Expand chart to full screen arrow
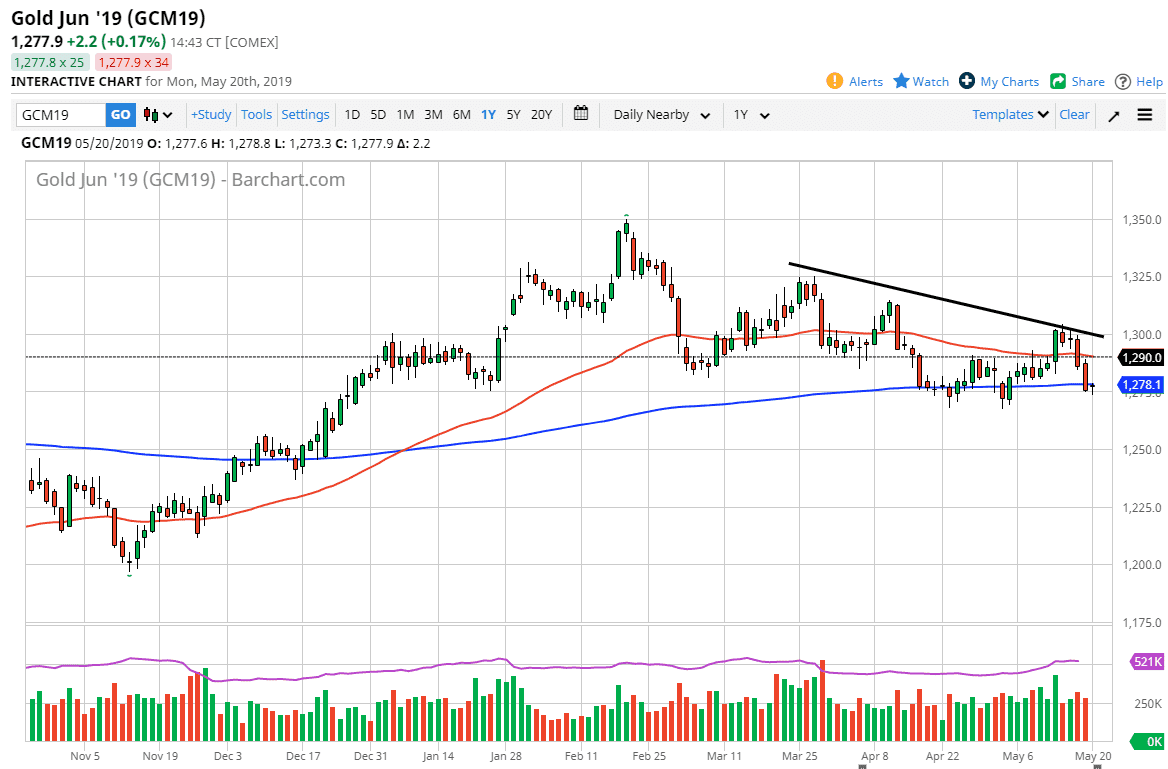1168x769 pixels. pyautogui.click(x=1113, y=115)
